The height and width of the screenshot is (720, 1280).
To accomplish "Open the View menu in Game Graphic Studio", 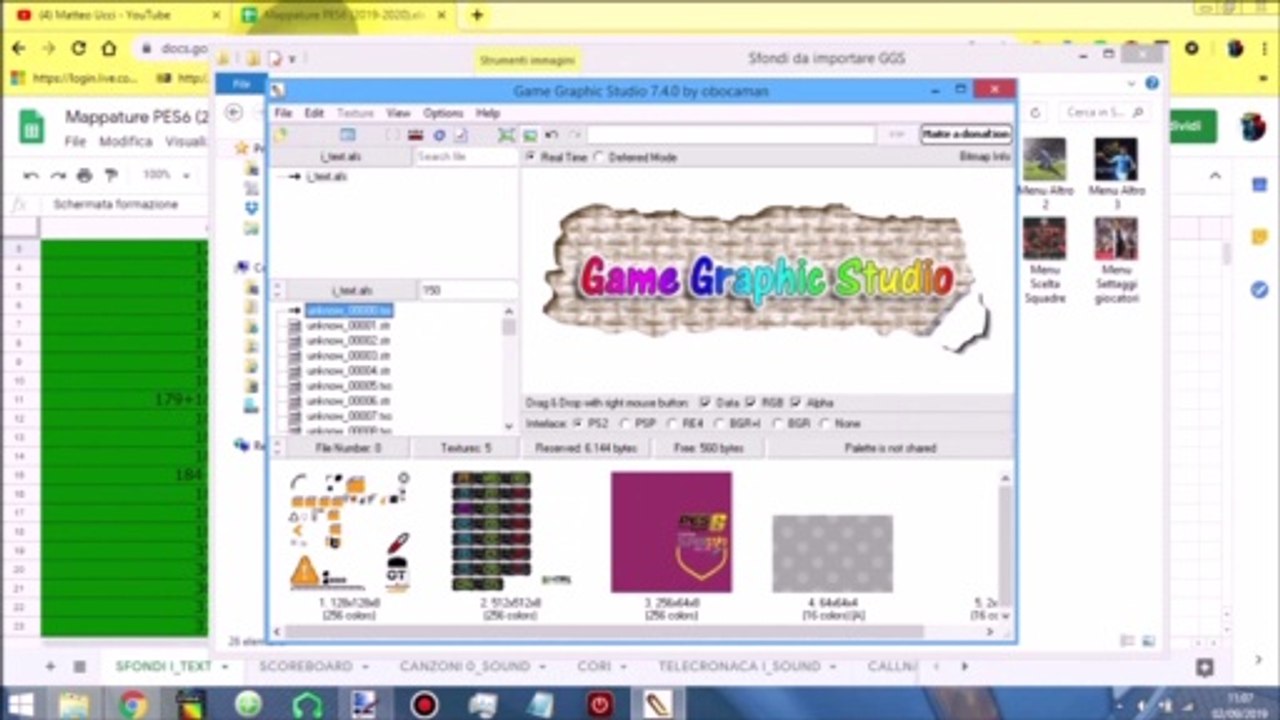I will [398, 113].
